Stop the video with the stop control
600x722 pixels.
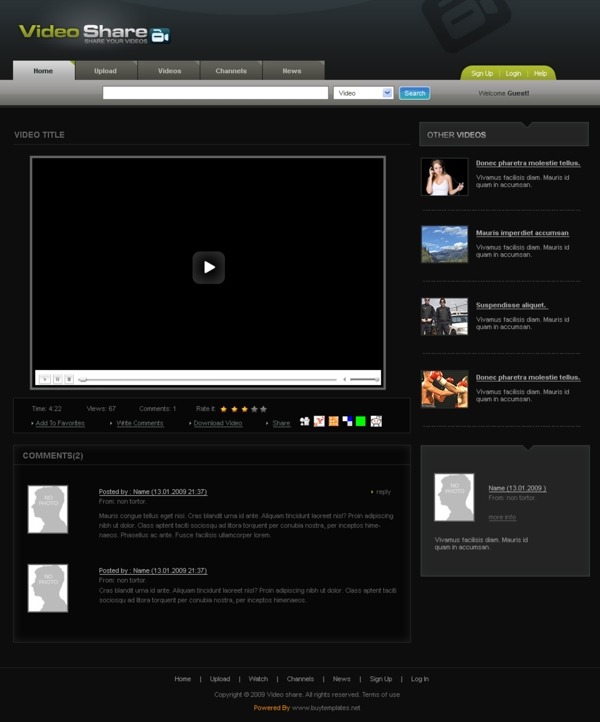[69, 379]
